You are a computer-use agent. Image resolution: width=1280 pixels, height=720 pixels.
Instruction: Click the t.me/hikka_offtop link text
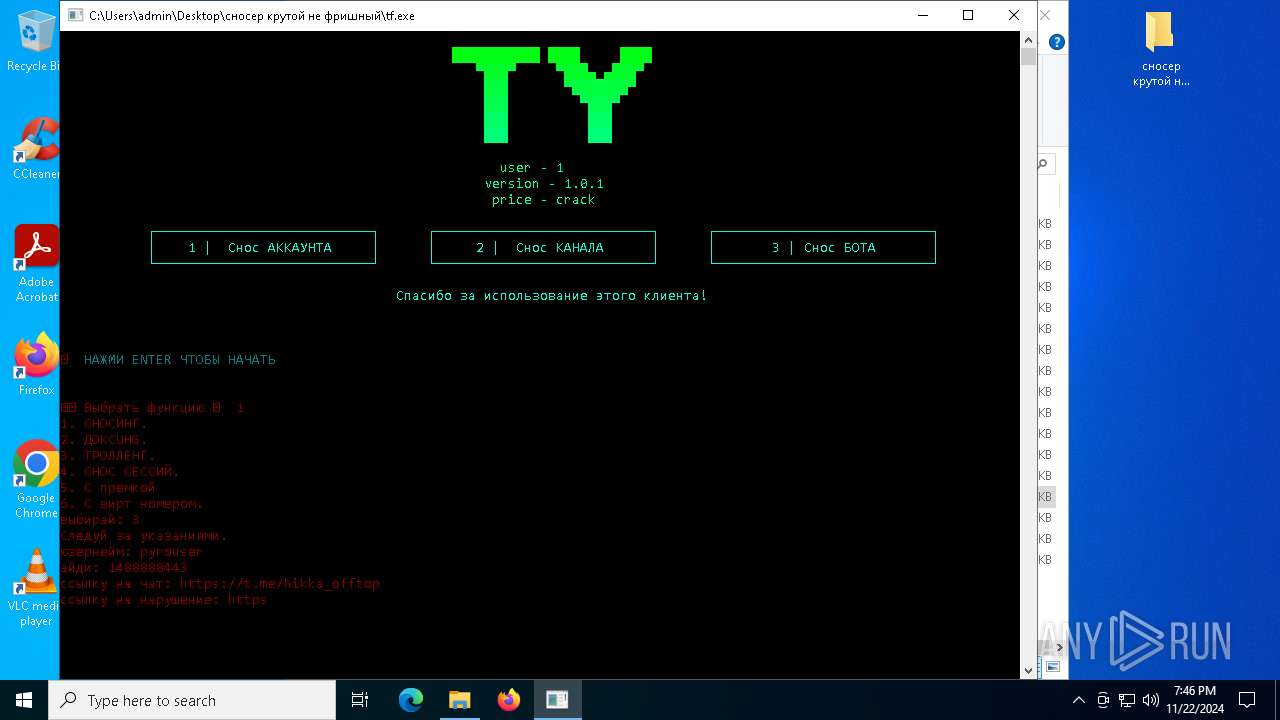[x=279, y=584]
